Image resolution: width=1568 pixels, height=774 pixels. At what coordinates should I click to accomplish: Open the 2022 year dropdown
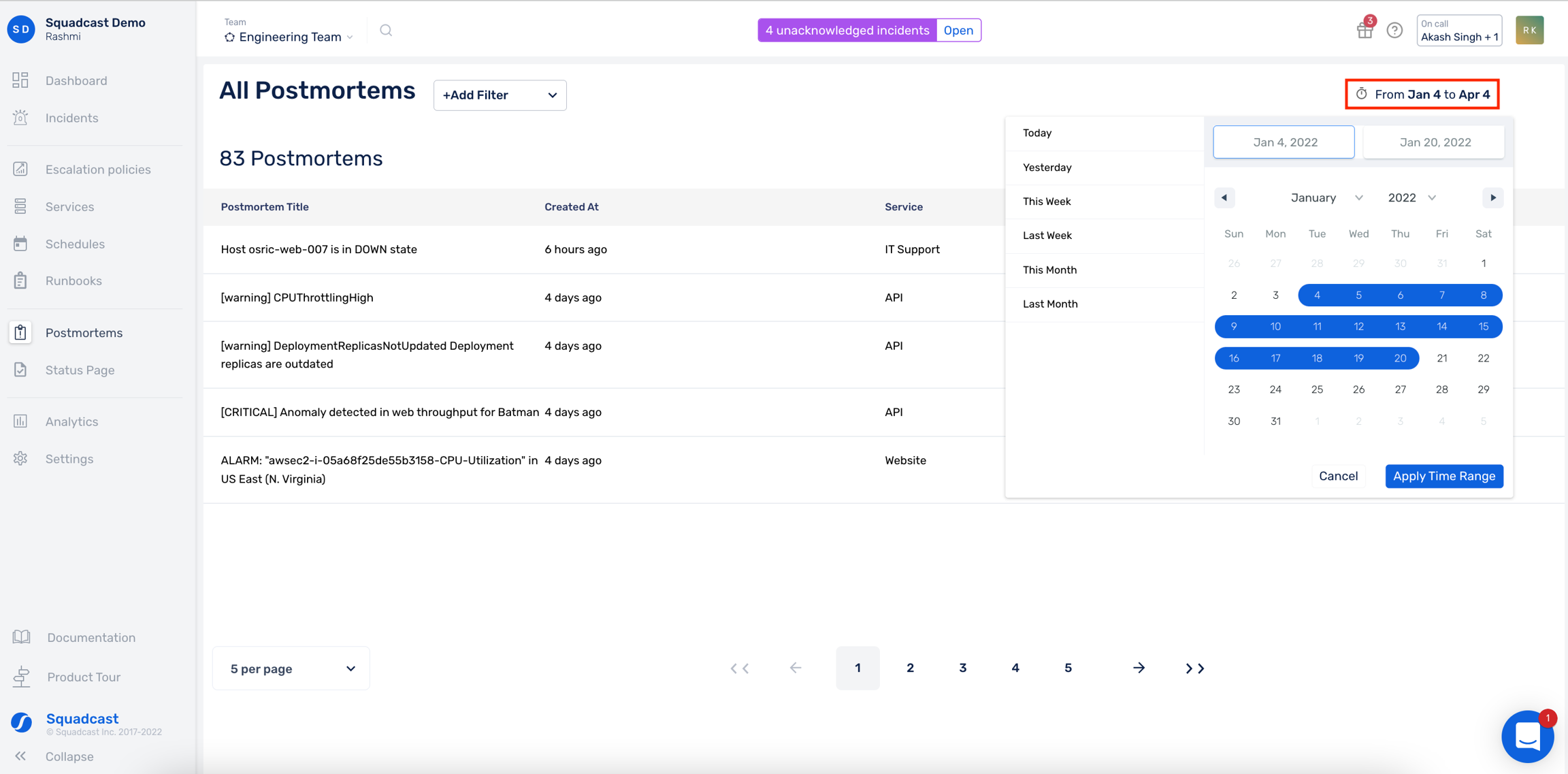(1411, 198)
